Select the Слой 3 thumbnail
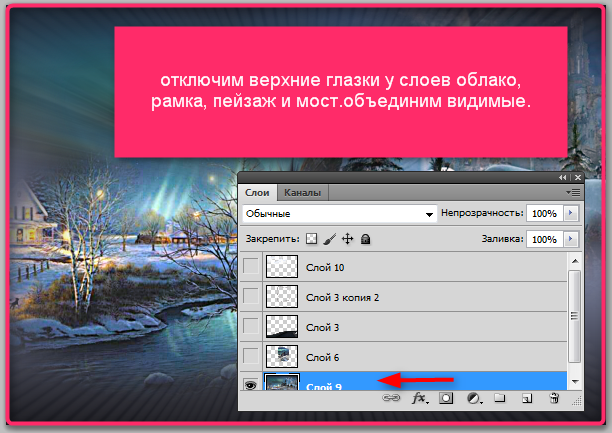 pos(282,326)
